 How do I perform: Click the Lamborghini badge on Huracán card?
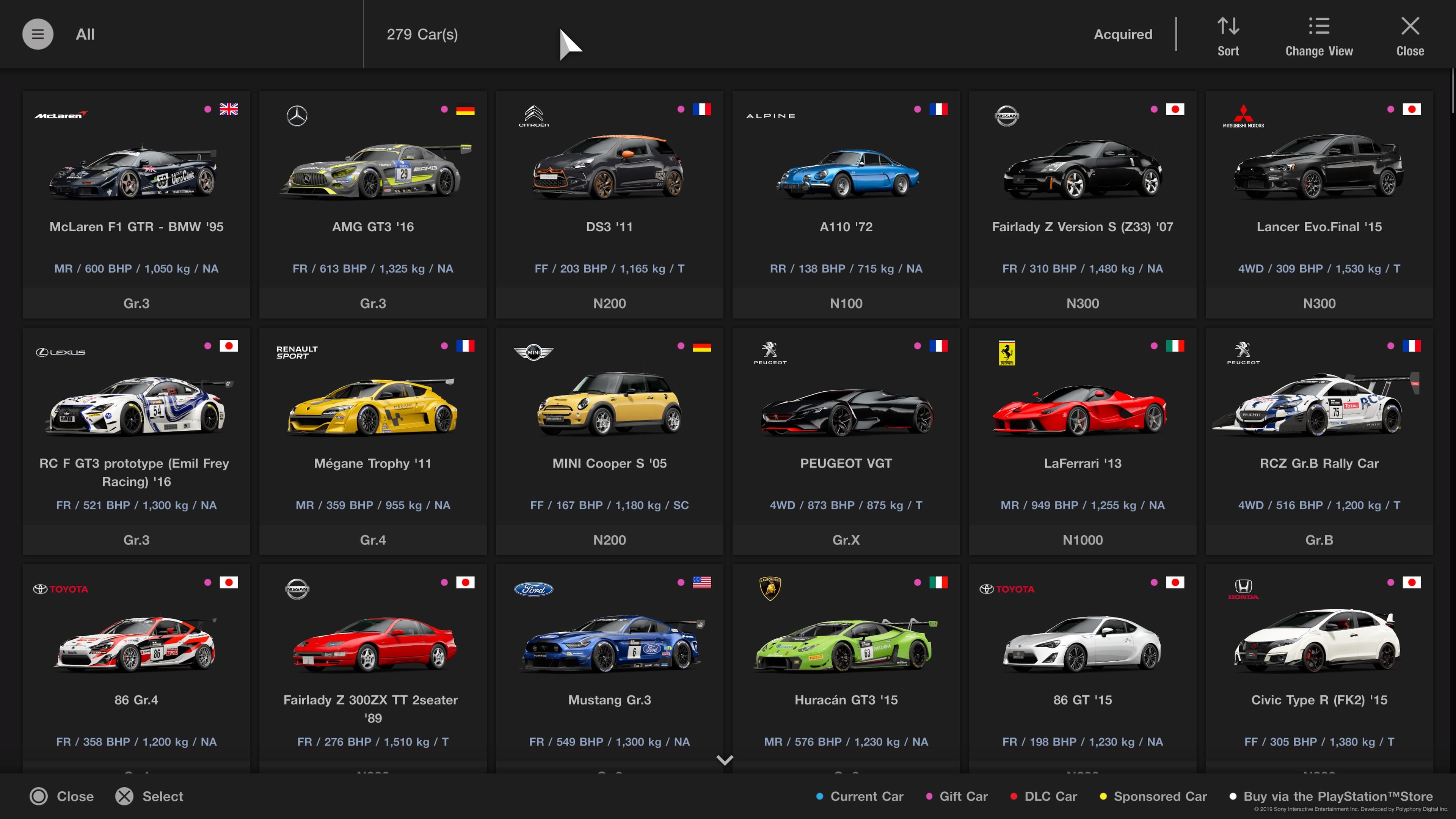click(770, 588)
